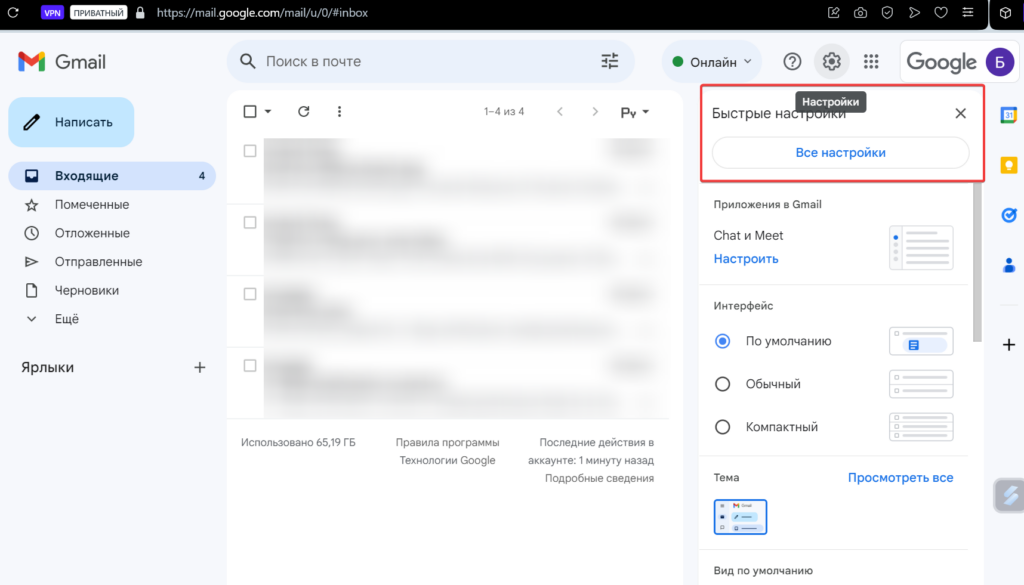1024x585 pixels.
Task: Open the select dropdown arrow
Action: coord(268,112)
